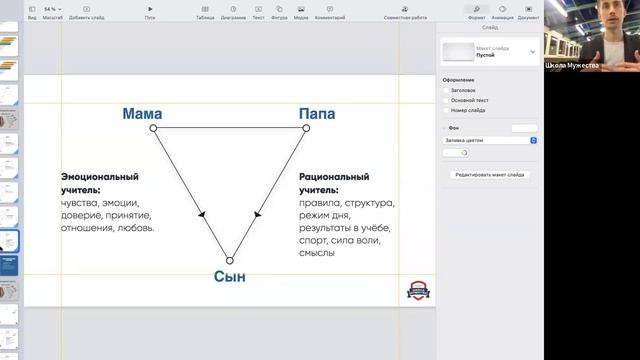Start the slideshow with Пуск
This screenshot has width=640, height=360.
click(x=150, y=12)
